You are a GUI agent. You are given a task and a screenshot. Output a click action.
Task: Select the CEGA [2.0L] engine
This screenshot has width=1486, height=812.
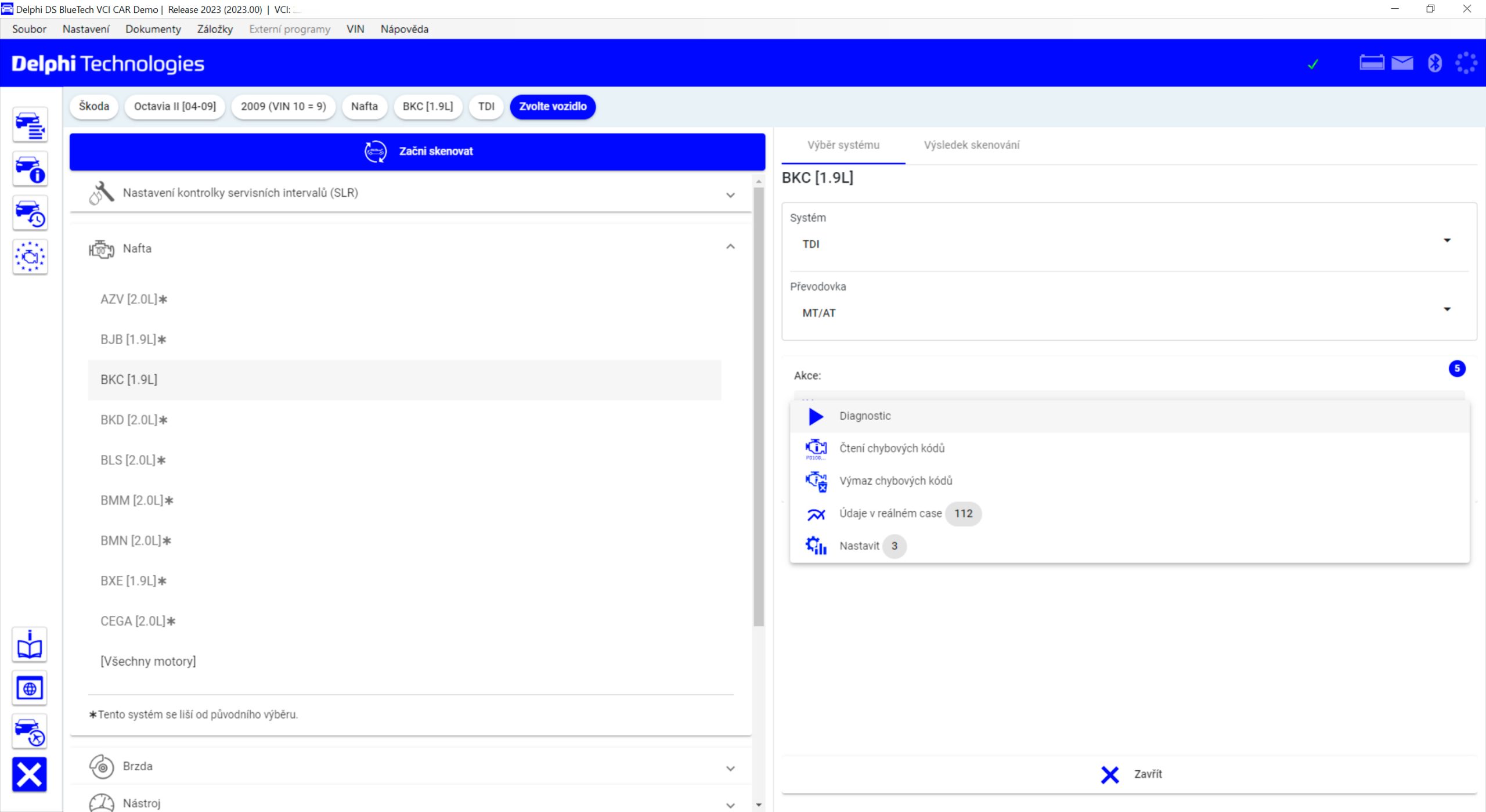coord(405,621)
